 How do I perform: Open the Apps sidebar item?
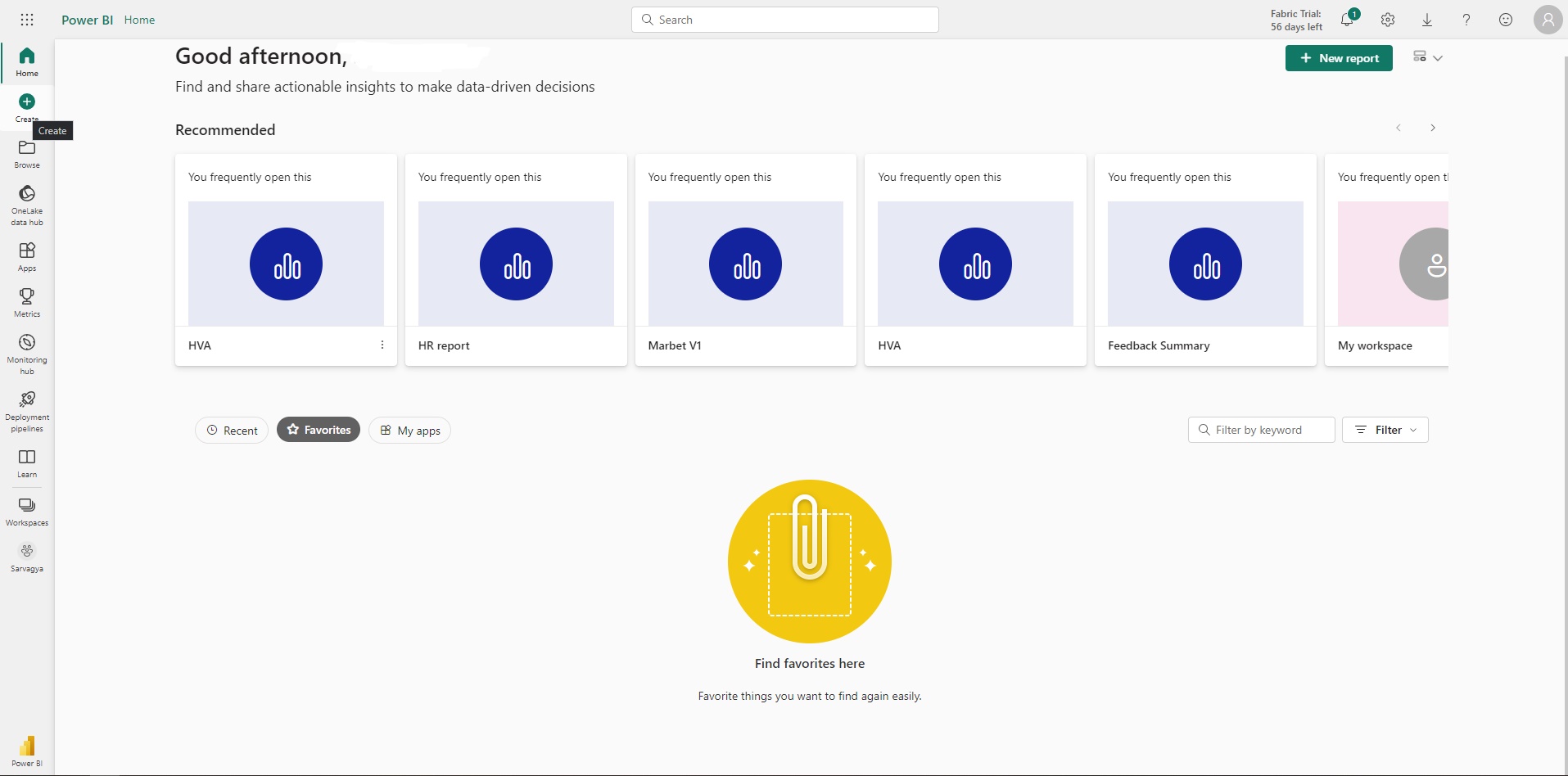point(27,255)
